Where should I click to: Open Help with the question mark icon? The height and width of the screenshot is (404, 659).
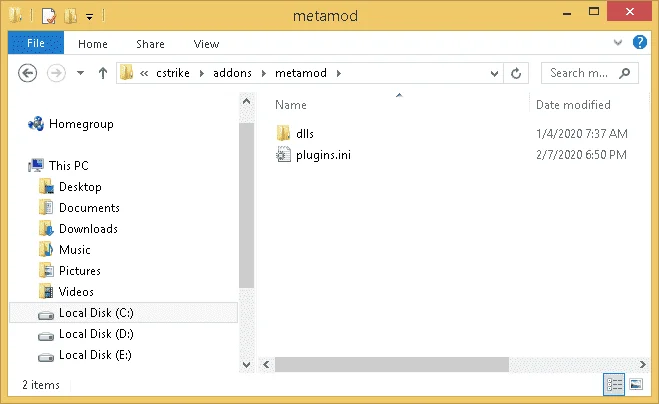[x=640, y=42]
